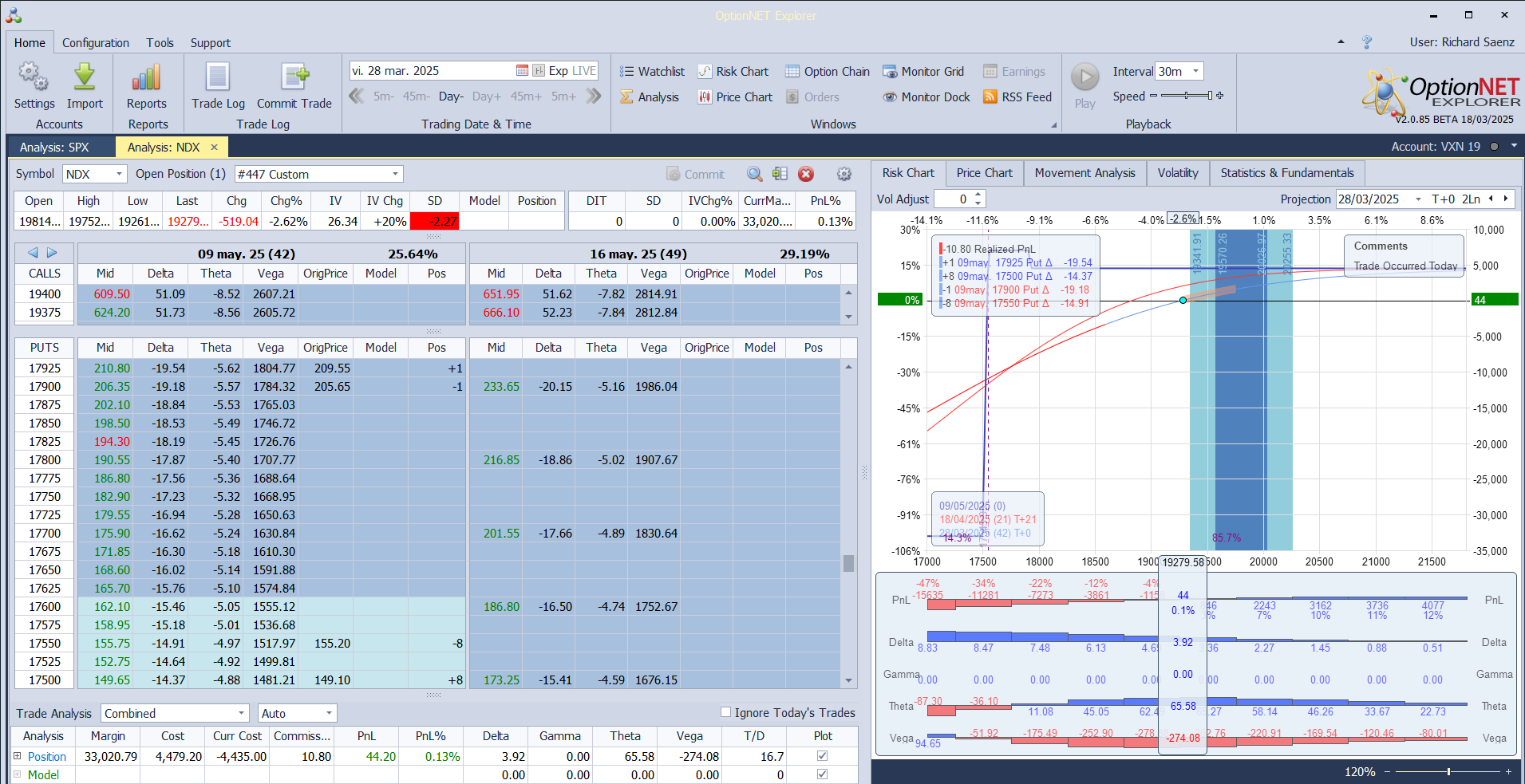Image resolution: width=1525 pixels, height=784 pixels.
Task: Expand the Model row in analysis table
Action: click(17, 774)
